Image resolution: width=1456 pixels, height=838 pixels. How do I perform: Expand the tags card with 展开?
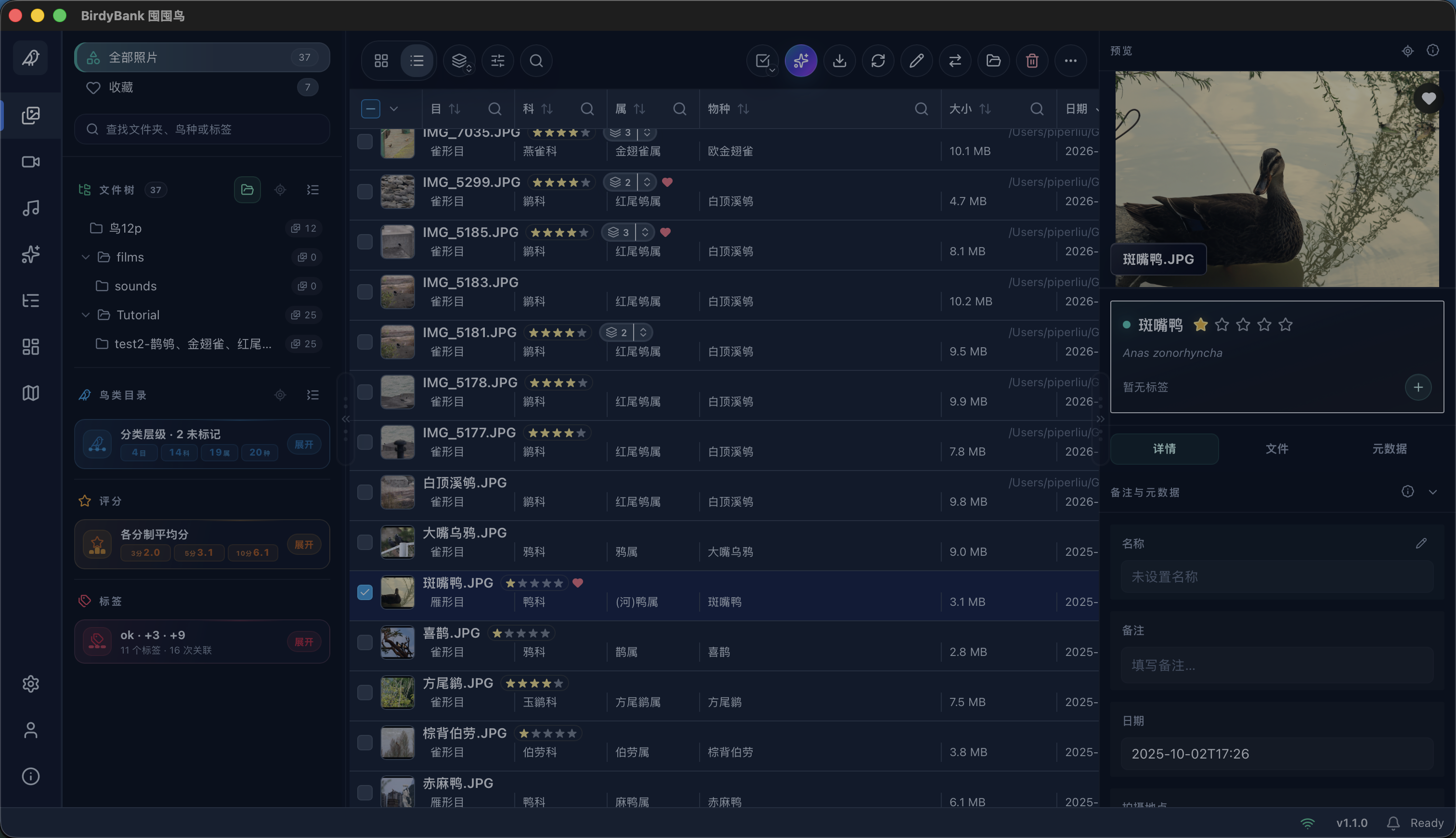tap(304, 642)
